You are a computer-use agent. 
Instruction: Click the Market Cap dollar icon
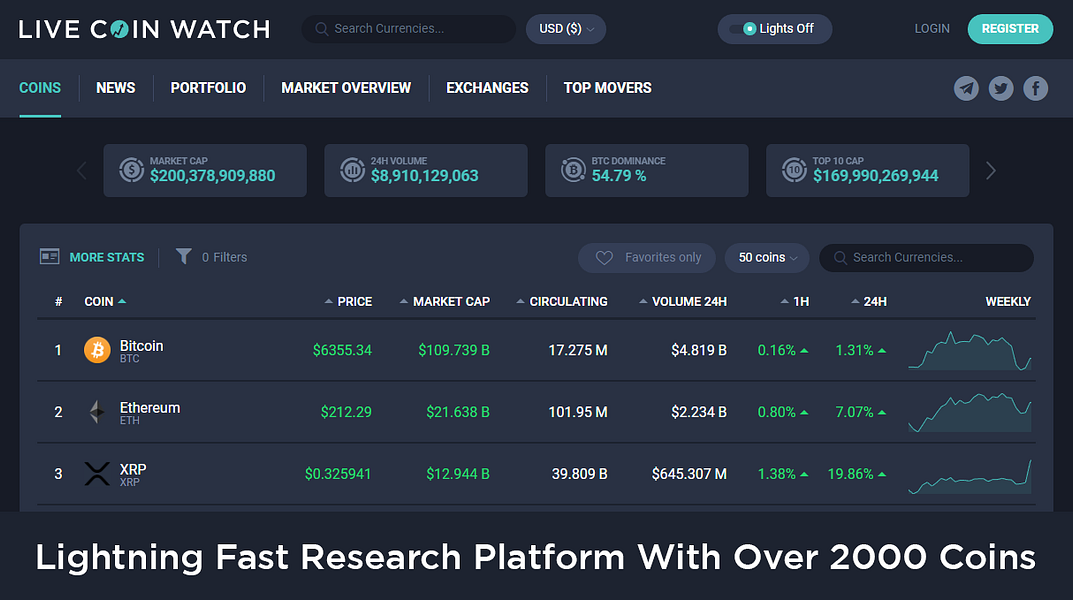pos(131,170)
